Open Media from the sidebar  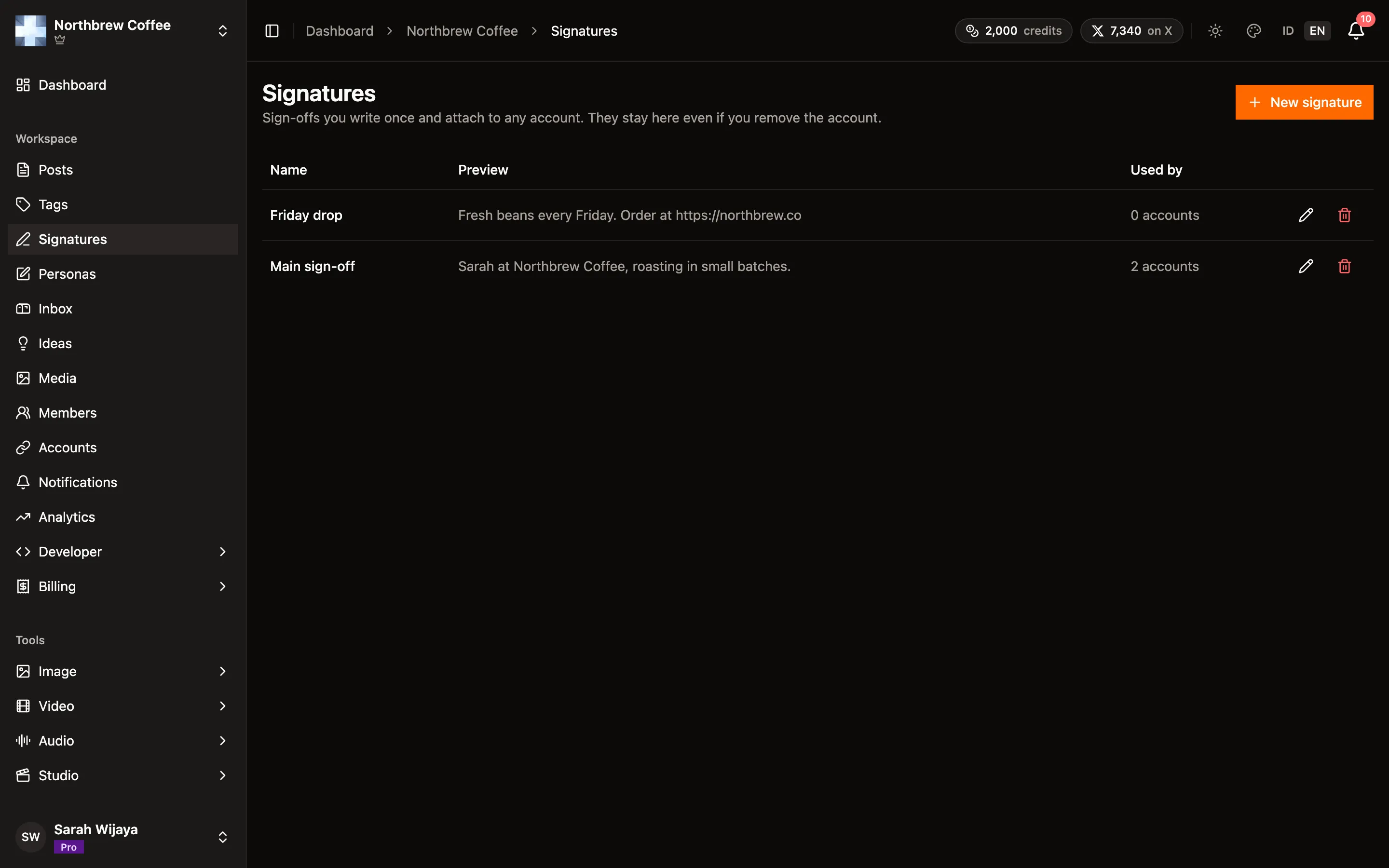coord(123,379)
